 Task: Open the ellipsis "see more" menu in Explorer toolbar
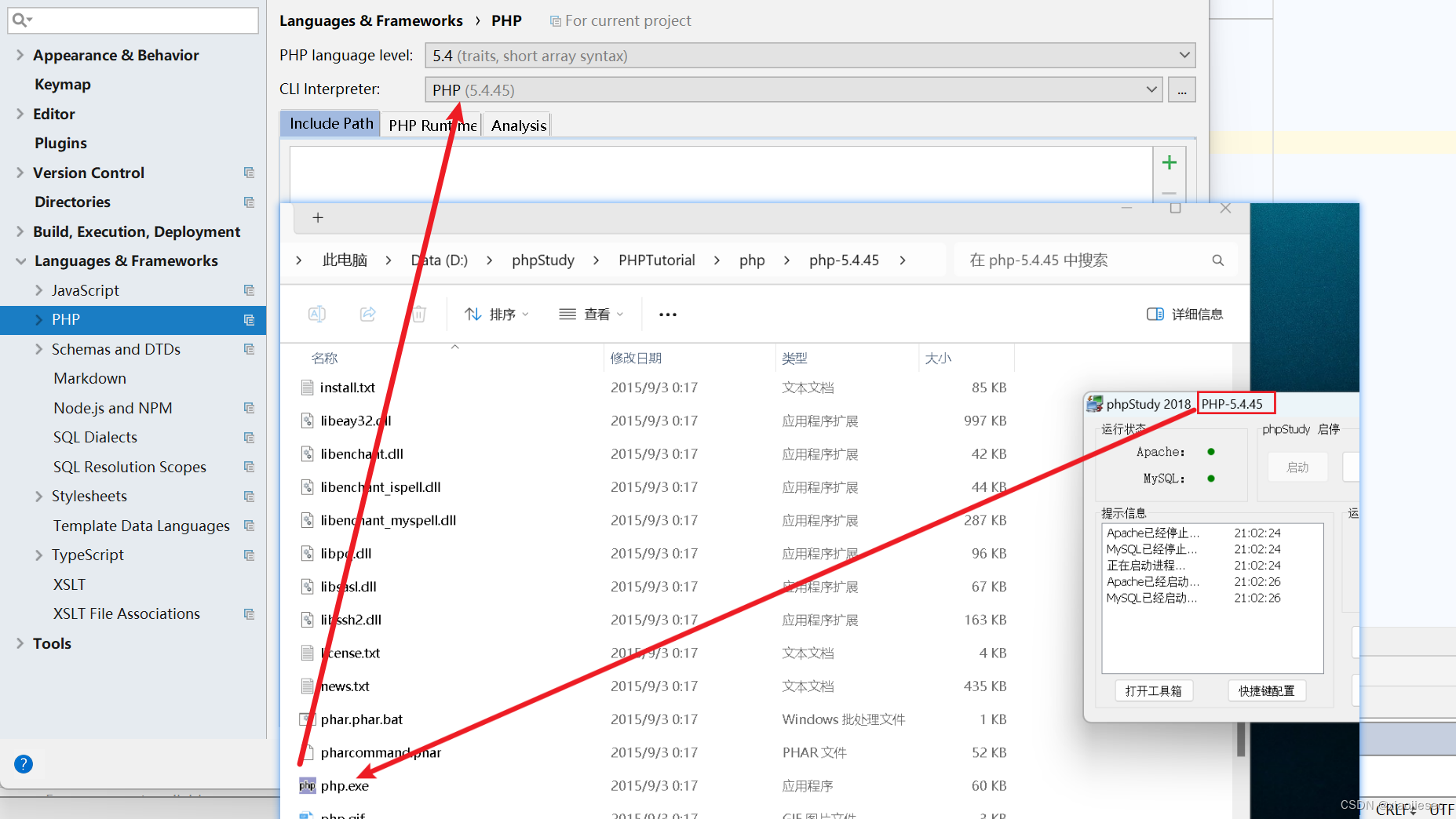[x=667, y=314]
